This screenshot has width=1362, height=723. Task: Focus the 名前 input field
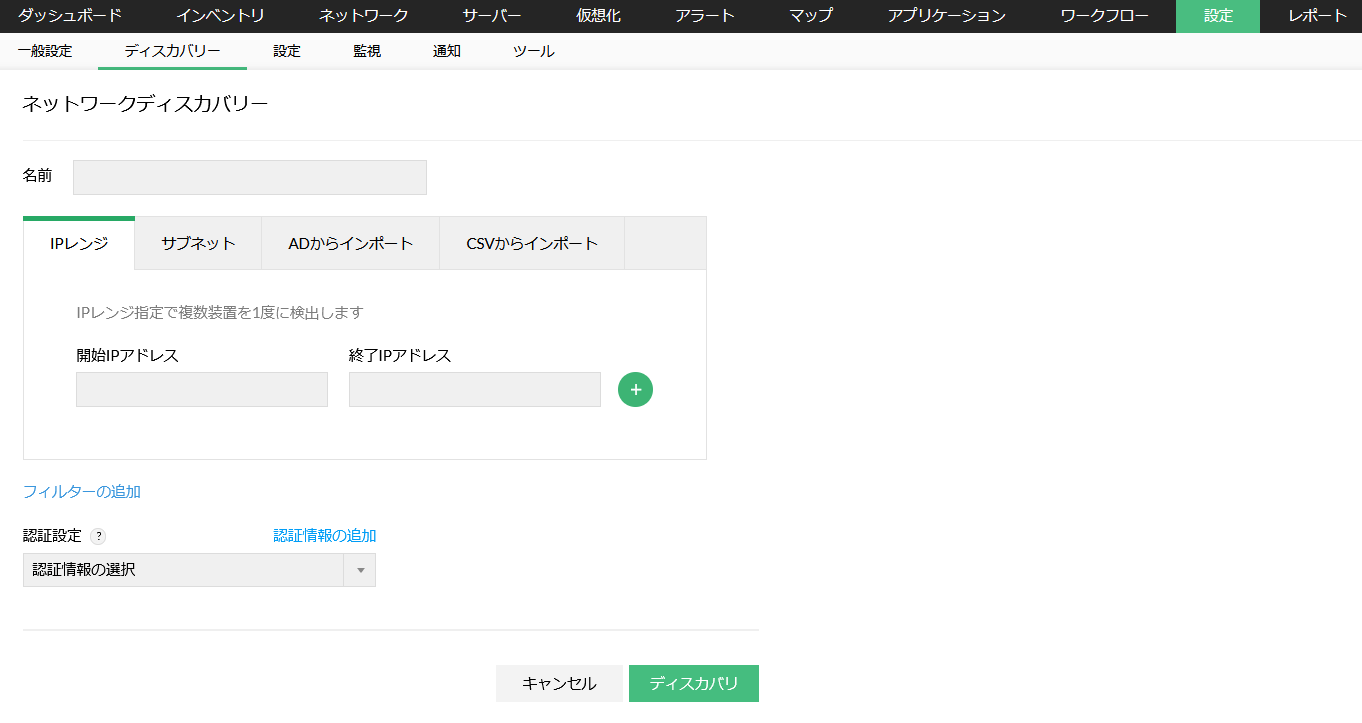point(250,177)
